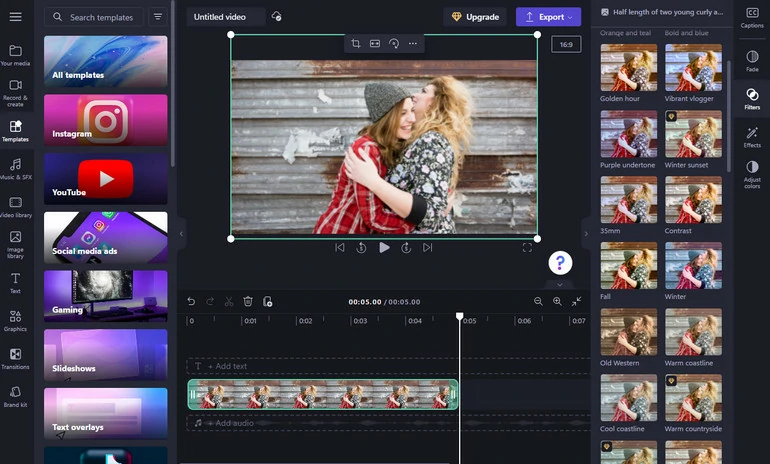Enter fullscreen preview mode
770x464 pixels.
(x=527, y=248)
